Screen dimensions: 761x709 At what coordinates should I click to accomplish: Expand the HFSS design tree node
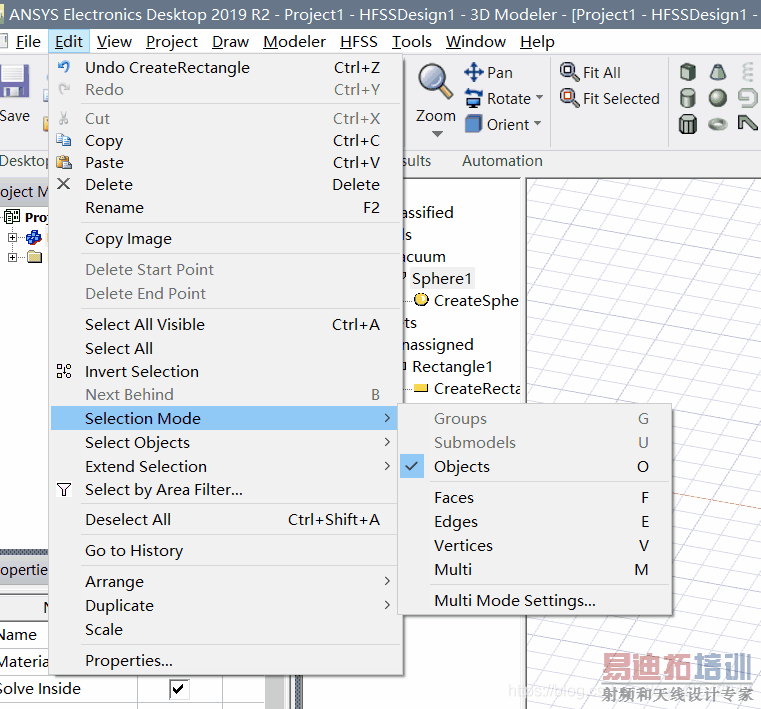[13, 237]
